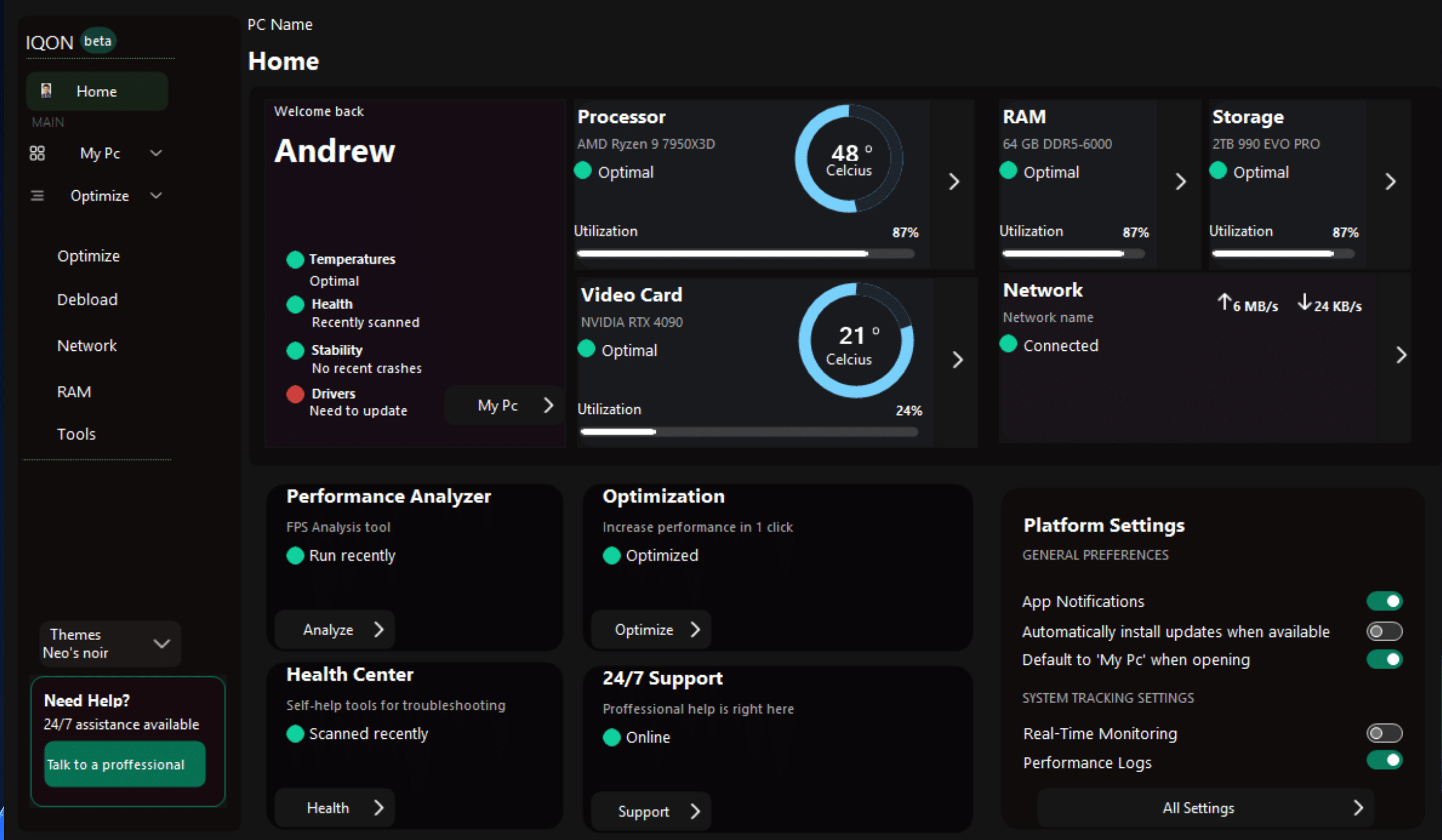
Task: Open the My Pc dashboard icon in sidebar
Action: (38, 153)
